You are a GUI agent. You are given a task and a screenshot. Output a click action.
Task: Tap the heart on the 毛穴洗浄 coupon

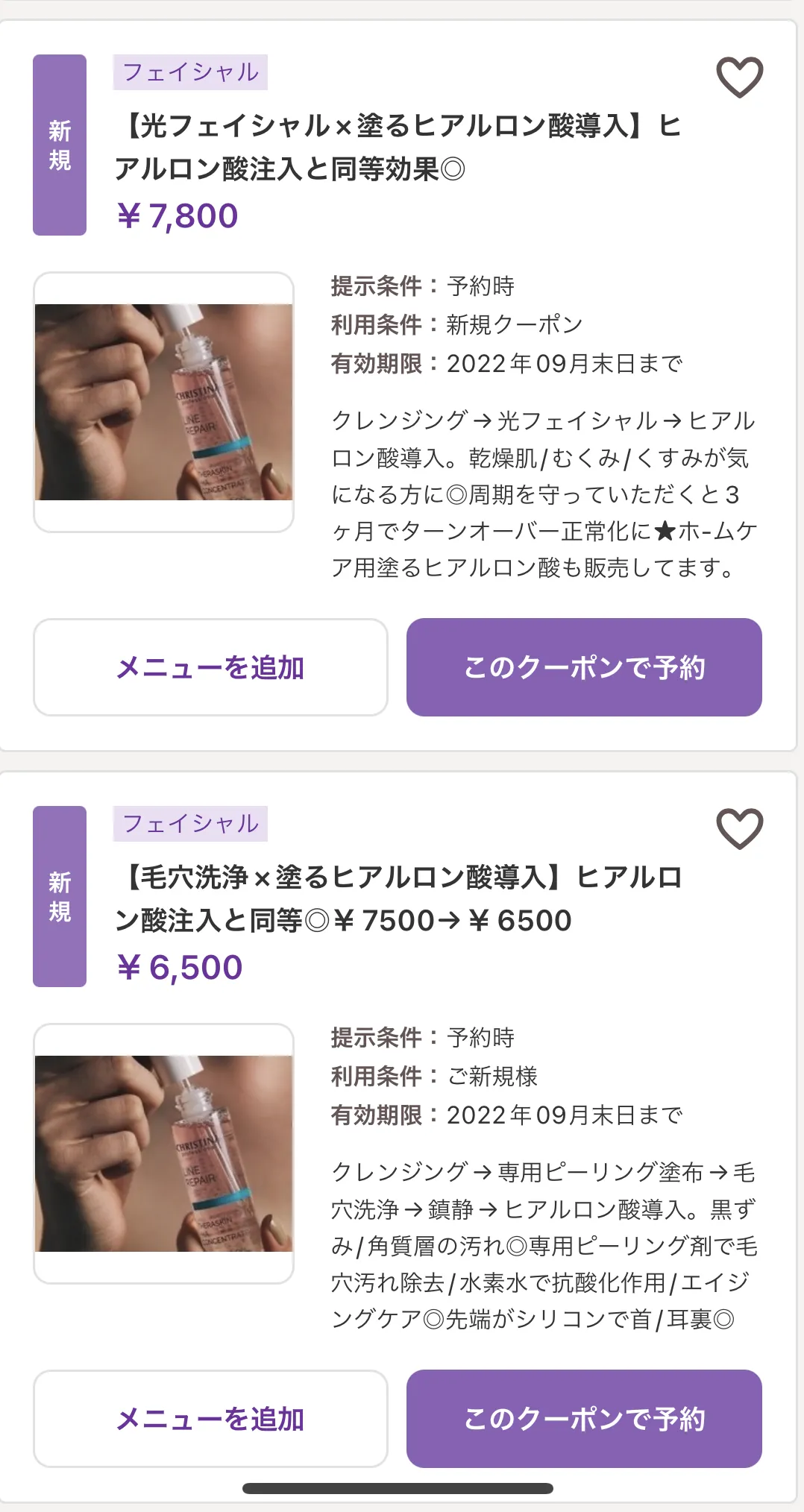point(739,829)
